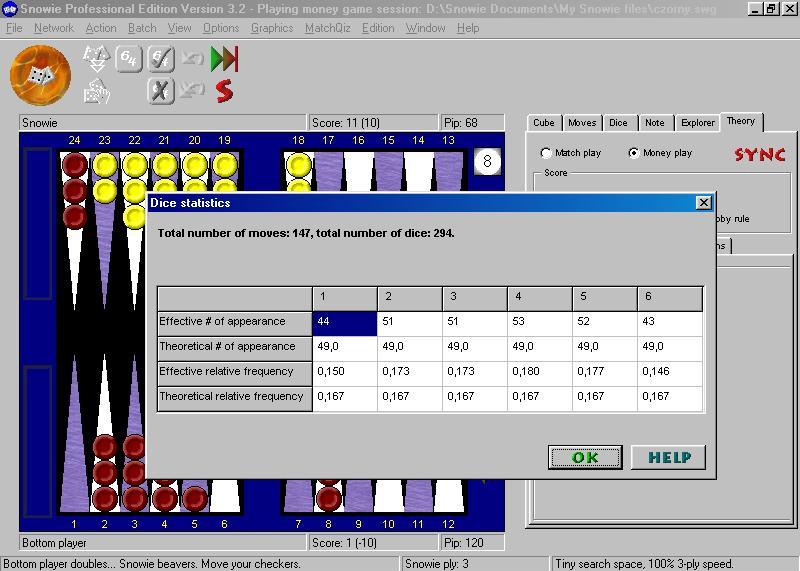Switch to the Moves tab
The width and height of the screenshot is (800, 571).
pos(581,123)
